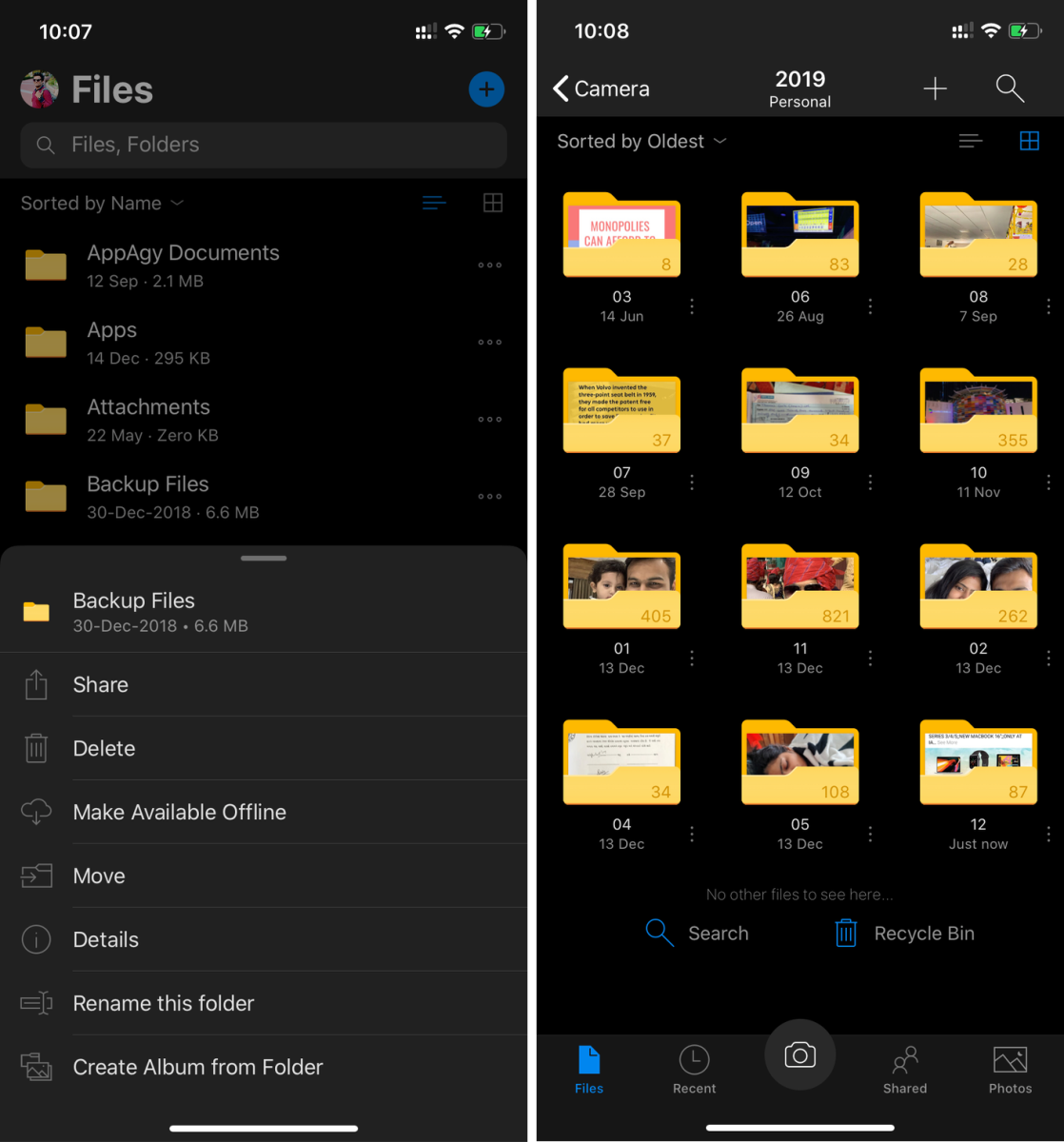The image size is (1064, 1142).
Task: Open folder 10 dated 11 Nov
Action: pyautogui.click(x=978, y=411)
